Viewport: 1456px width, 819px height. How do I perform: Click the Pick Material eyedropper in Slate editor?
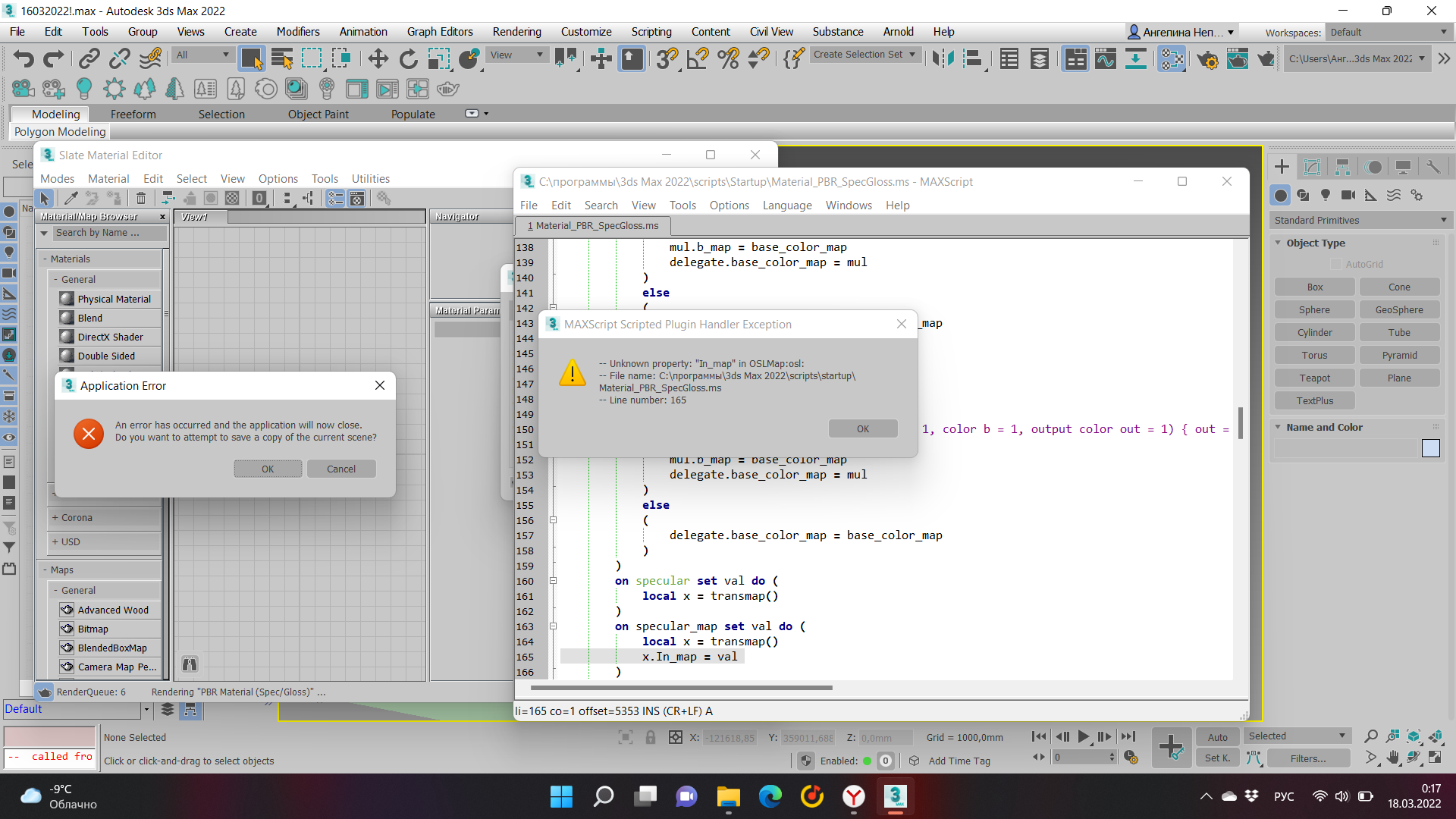pyautogui.click(x=71, y=198)
